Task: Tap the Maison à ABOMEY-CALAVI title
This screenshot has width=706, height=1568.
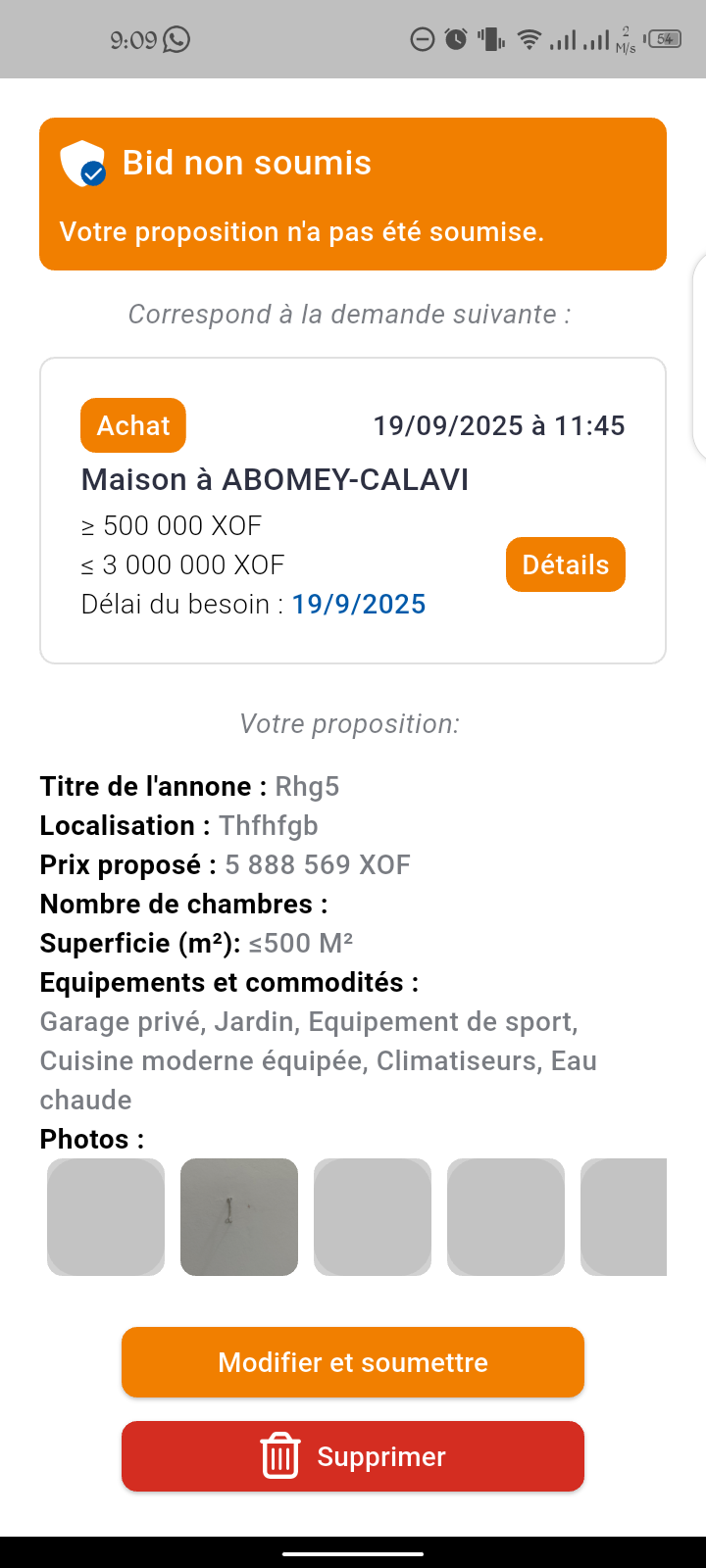Action: [275, 479]
